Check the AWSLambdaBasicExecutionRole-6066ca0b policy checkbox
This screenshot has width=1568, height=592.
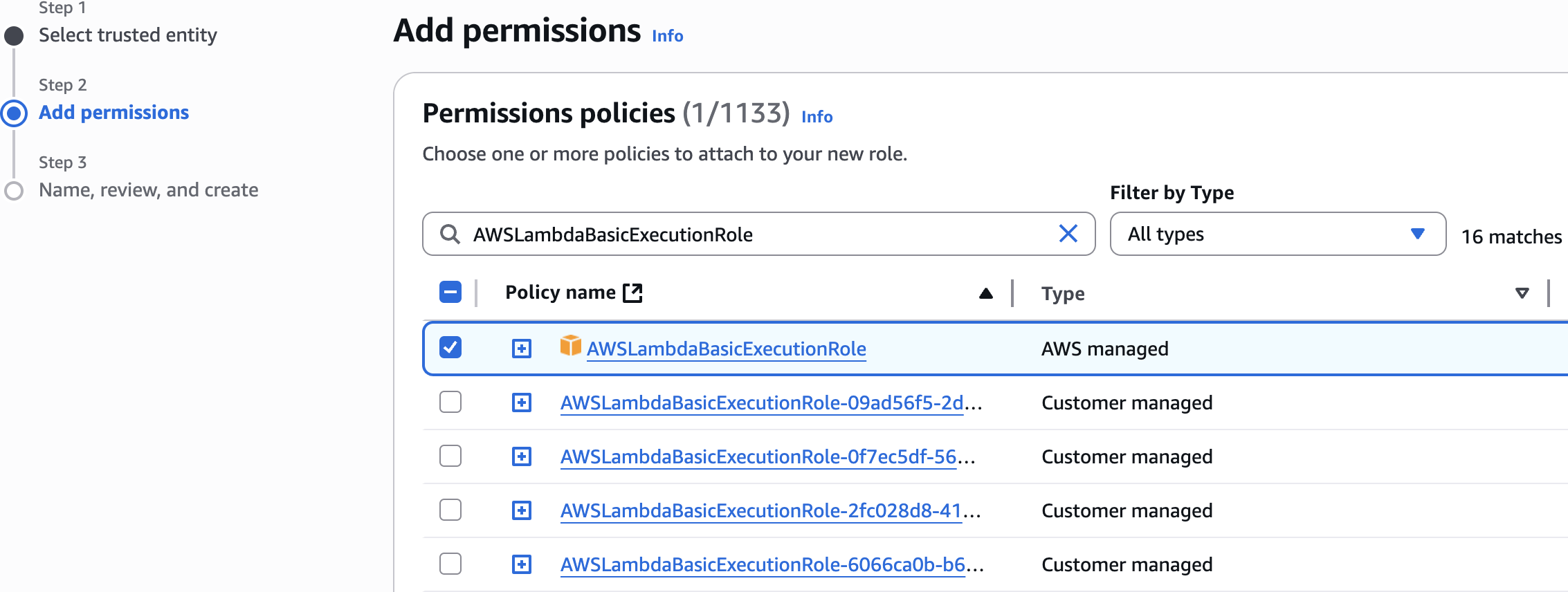coord(450,564)
